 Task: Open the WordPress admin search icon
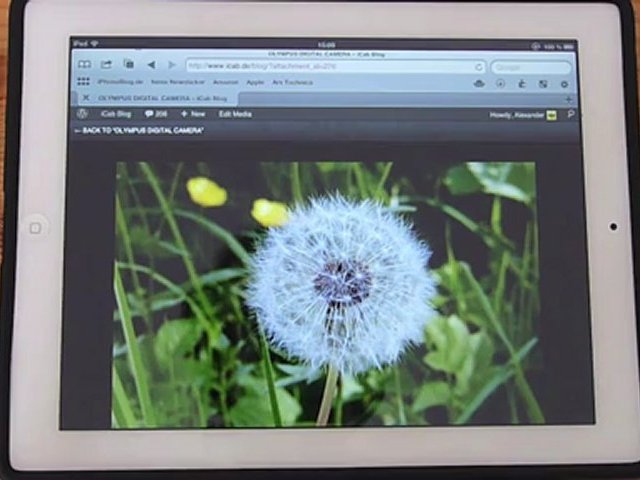pos(571,114)
